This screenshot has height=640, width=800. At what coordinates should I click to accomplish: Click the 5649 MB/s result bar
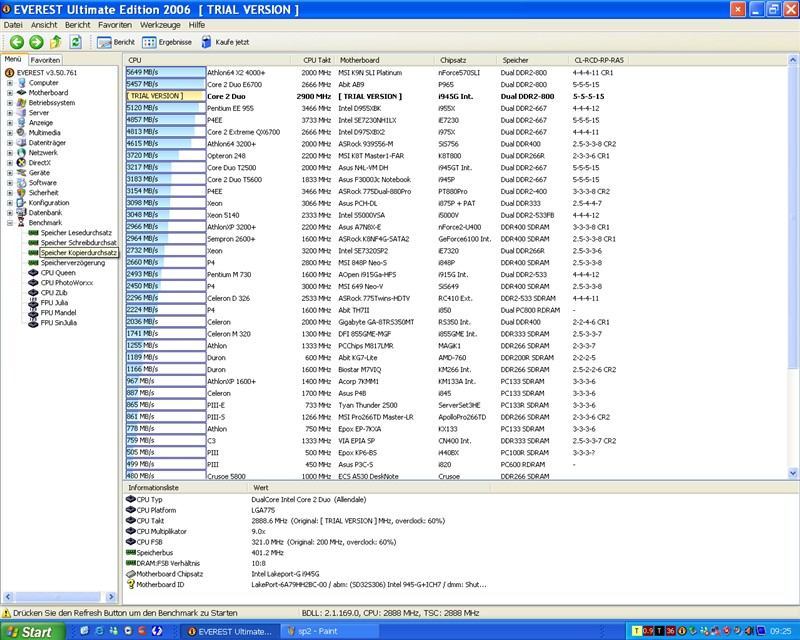click(x=166, y=72)
